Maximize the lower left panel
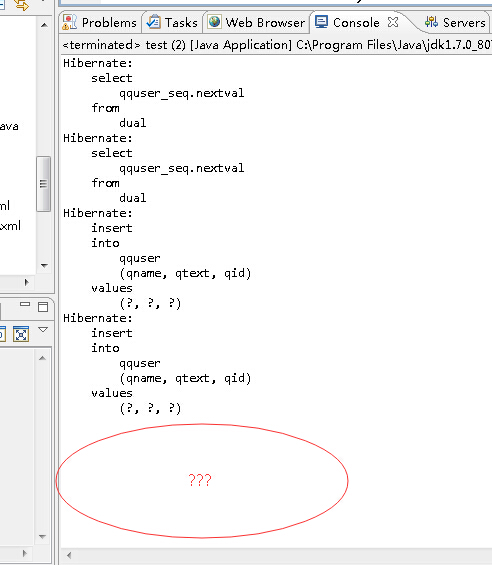492x565 pixels. pyautogui.click(x=43, y=307)
